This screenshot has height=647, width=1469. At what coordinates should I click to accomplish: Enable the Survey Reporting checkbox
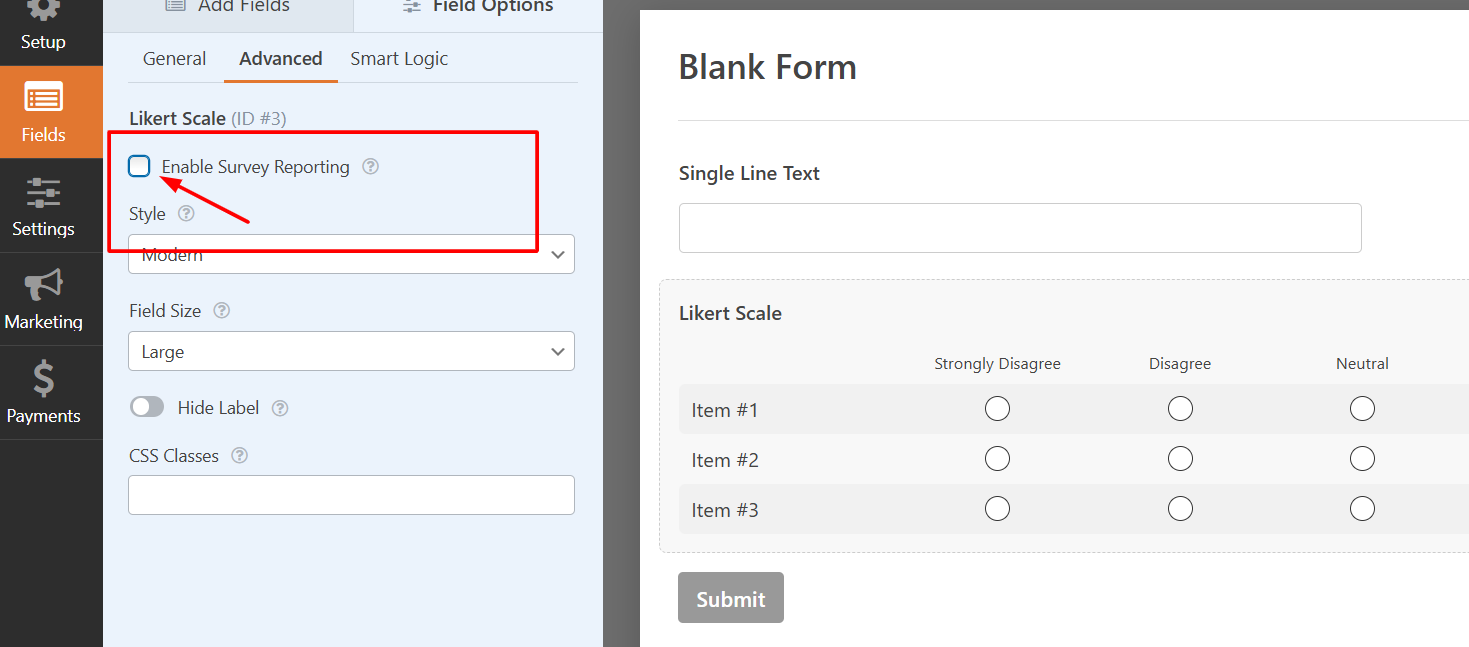(140, 167)
